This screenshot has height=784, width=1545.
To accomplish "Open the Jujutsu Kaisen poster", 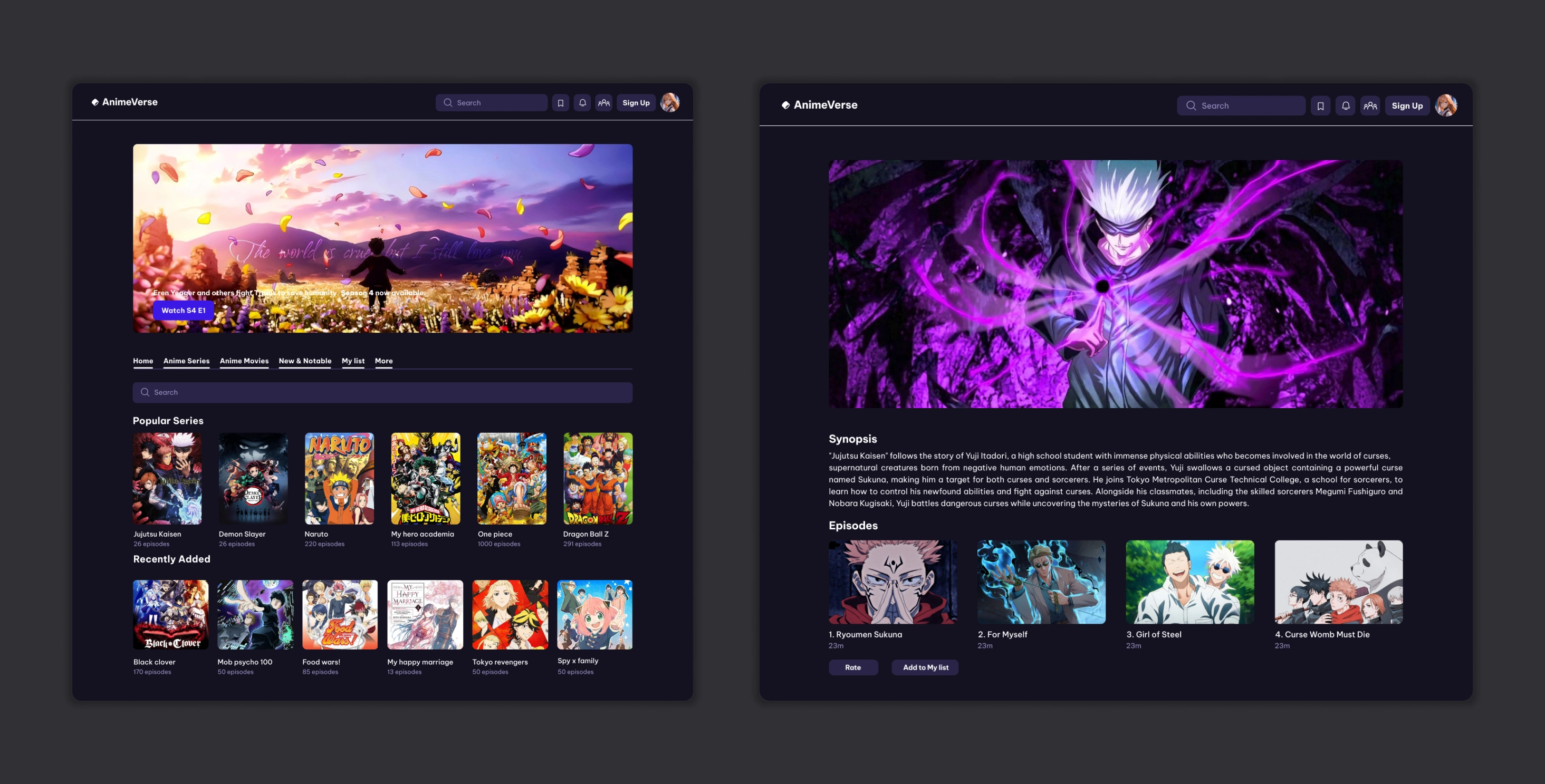I will click(x=167, y=478).
